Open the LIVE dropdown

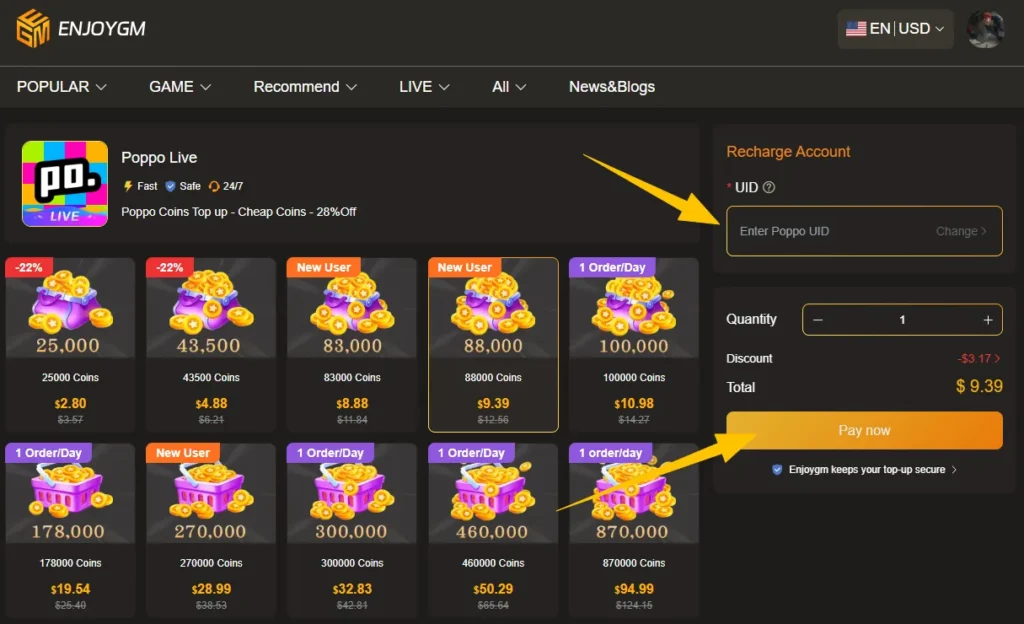click(422, 87)
